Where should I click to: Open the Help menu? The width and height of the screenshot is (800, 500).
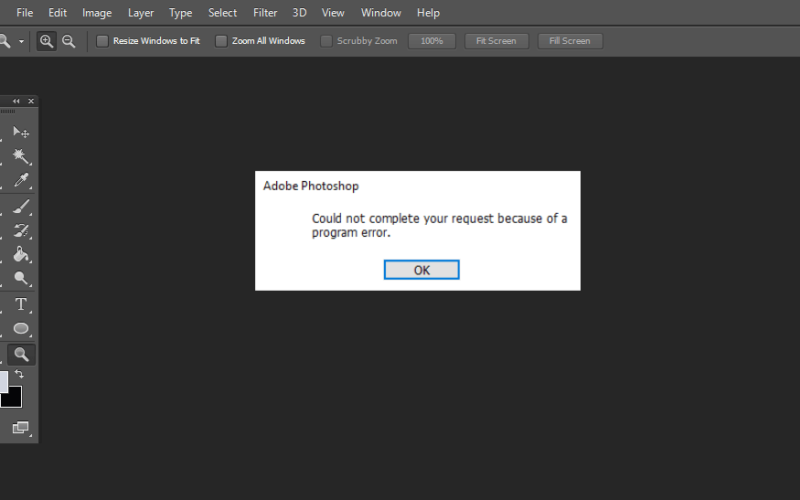pyautogui.click(x=428, y=13)
